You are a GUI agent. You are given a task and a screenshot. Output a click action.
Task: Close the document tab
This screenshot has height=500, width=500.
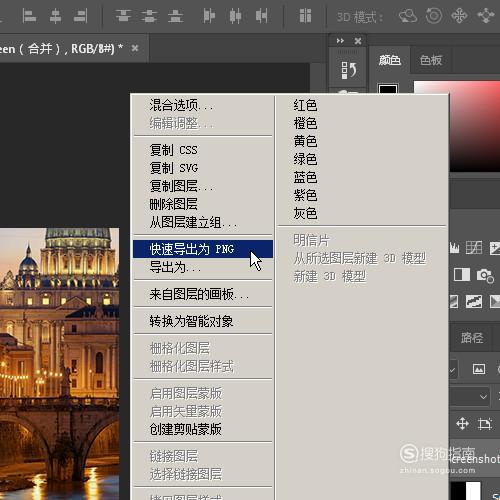135,49
